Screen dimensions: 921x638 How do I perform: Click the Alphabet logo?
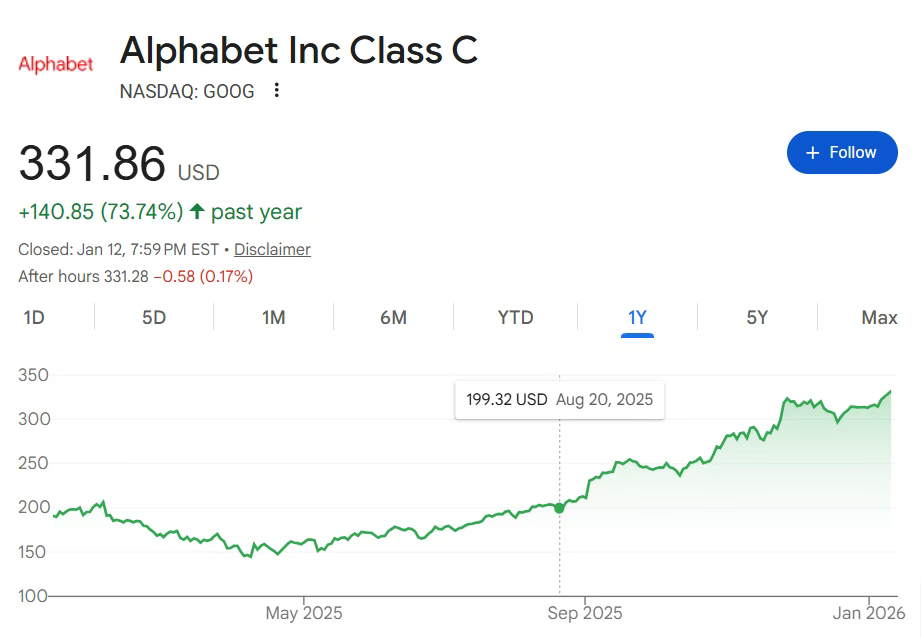[56, 64]
